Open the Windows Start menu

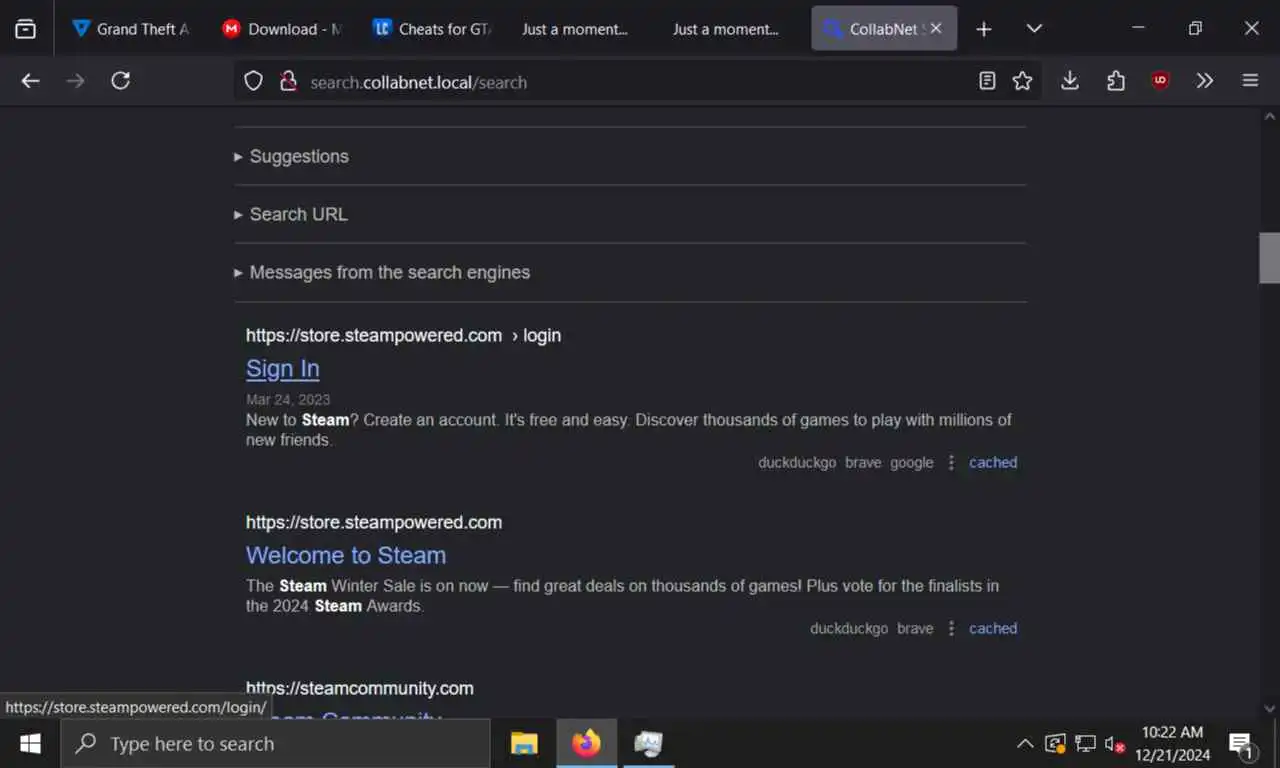click(30, 744)
